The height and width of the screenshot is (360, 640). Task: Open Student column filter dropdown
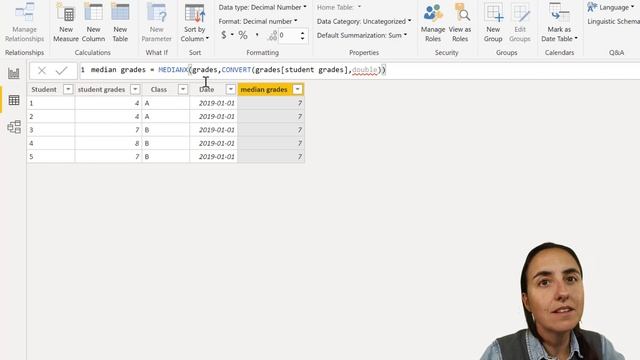(68, 89)
